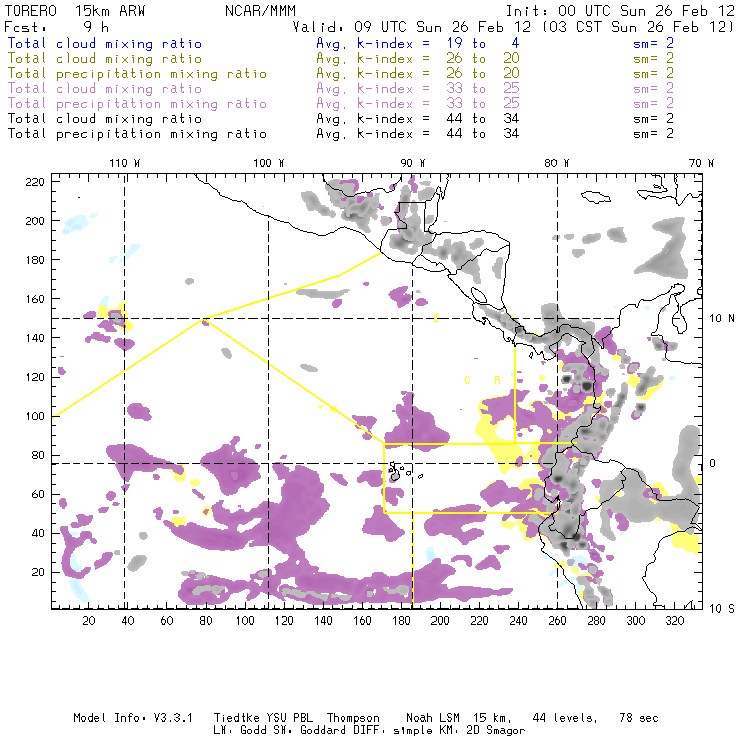The height and width of the screenshot is (740, 740).
Task: Click the '70 W' longitude label
Action: click(x=701, y=163)
